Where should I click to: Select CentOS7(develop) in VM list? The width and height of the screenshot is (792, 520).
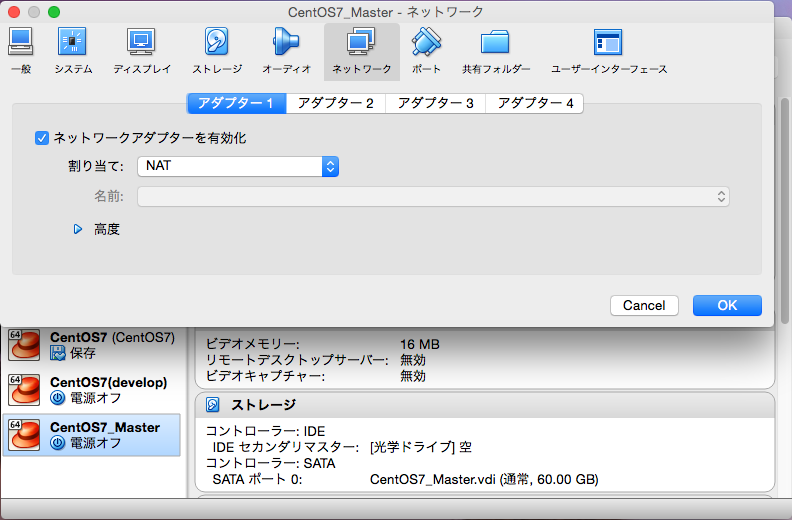[x=91, y=390]
